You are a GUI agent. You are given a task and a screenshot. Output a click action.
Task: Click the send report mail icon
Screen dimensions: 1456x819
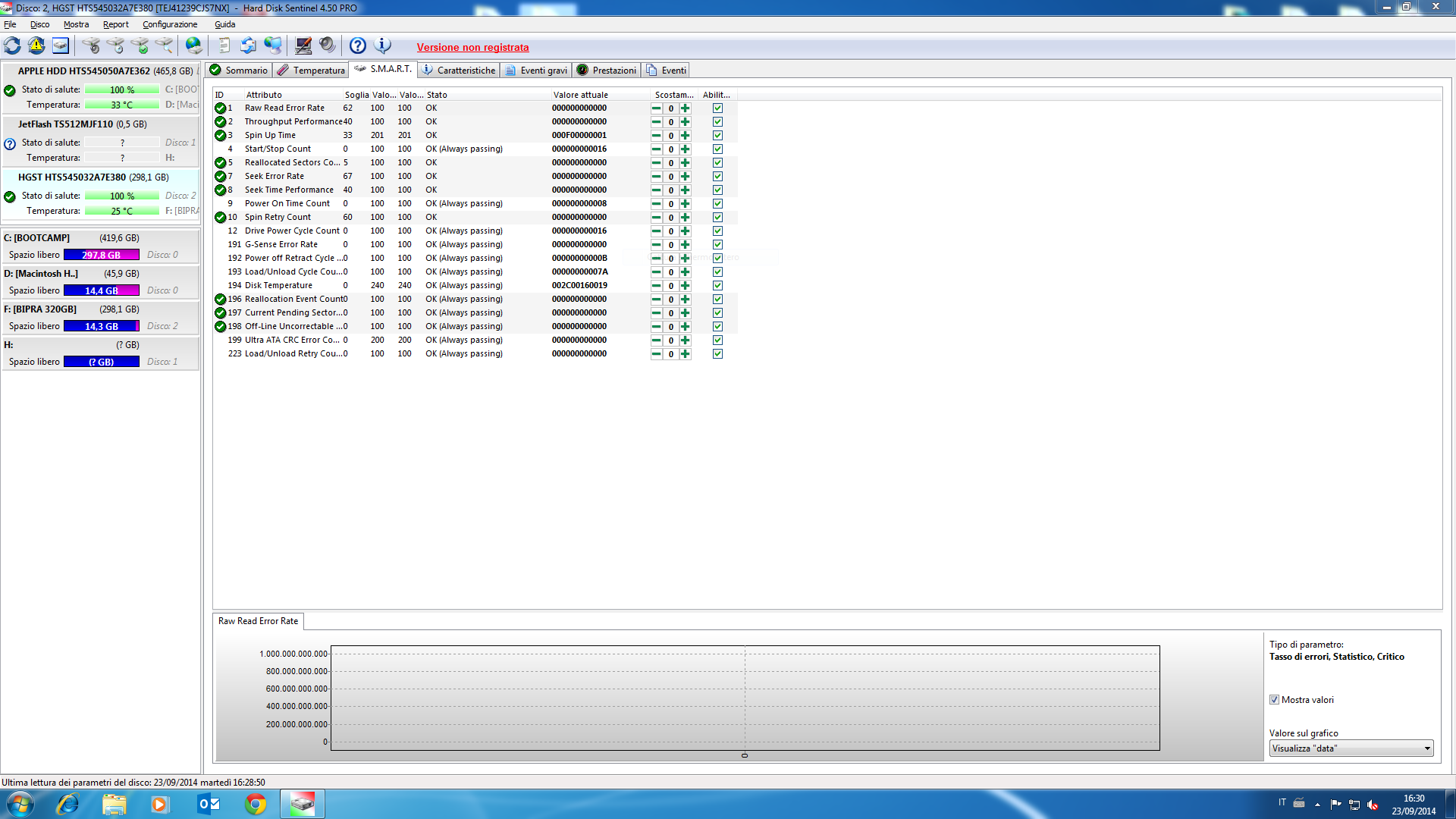[x=248, y=45]
